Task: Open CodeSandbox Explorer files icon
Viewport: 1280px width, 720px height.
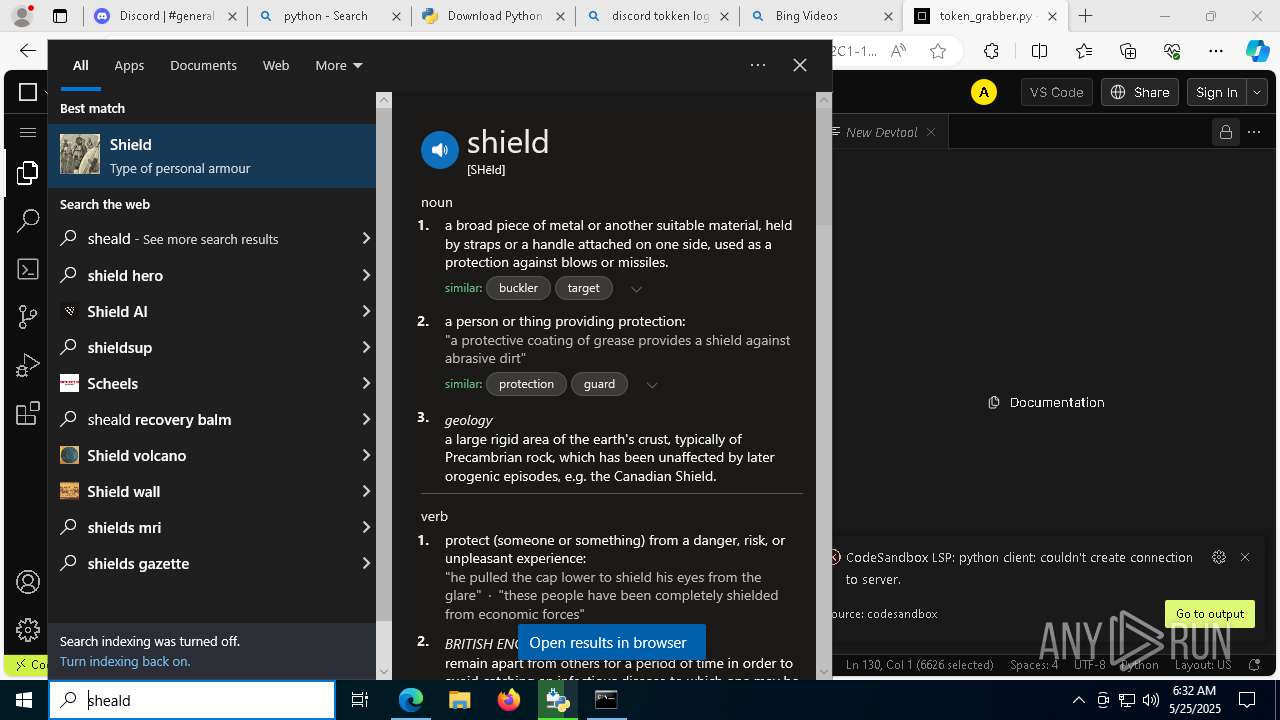Action: 28,175
